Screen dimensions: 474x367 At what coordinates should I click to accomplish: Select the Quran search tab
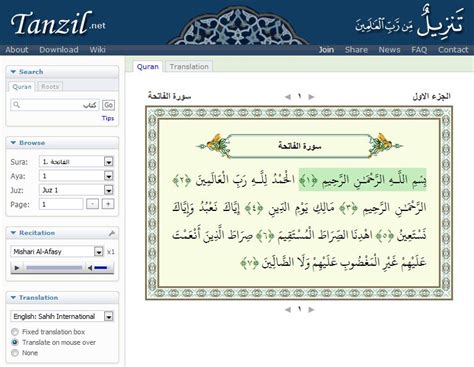[x=22, y=87]
